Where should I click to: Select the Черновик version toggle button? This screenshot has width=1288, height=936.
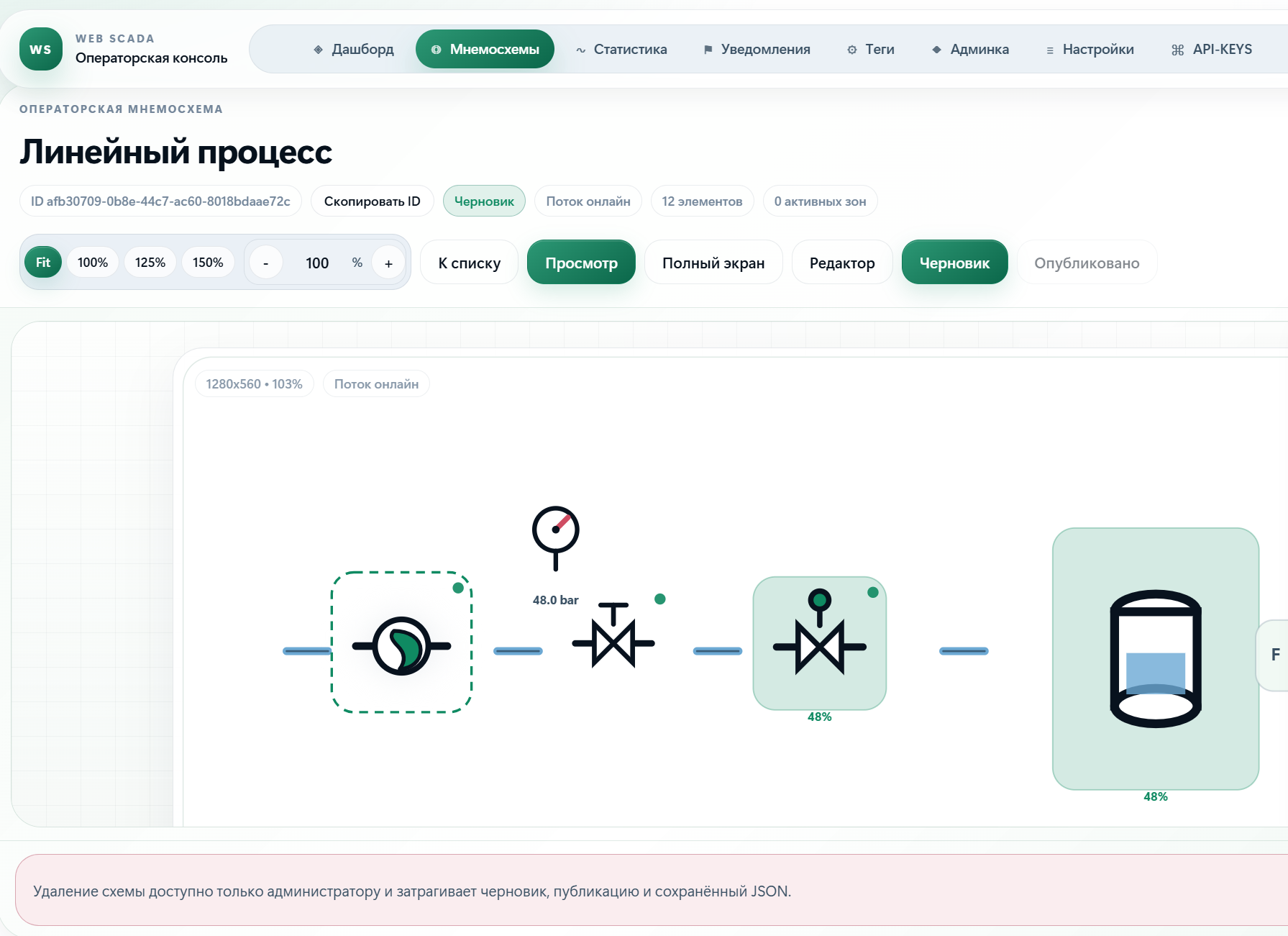(954, 263)
